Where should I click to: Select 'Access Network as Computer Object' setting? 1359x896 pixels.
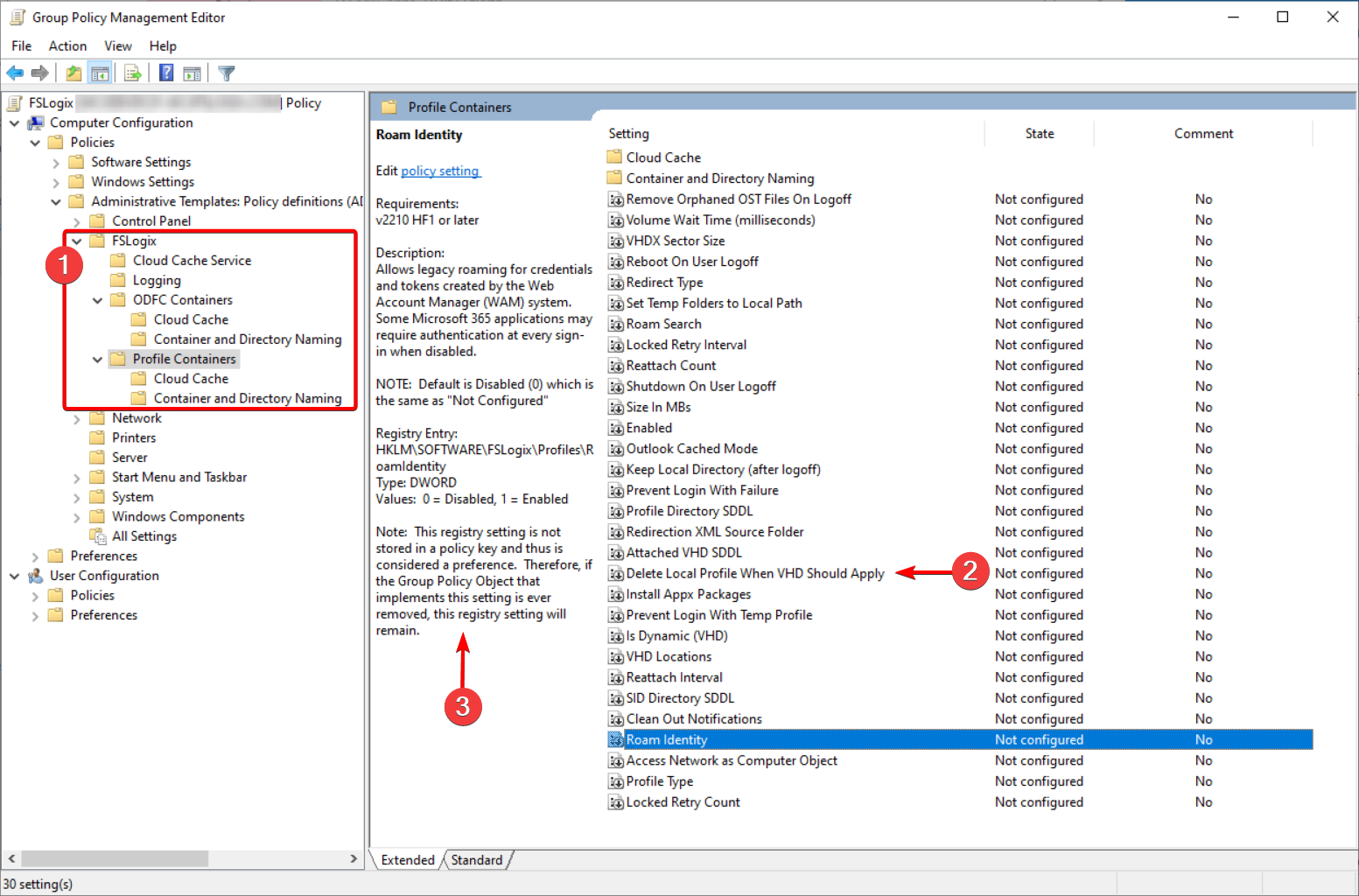pos(732,761)
